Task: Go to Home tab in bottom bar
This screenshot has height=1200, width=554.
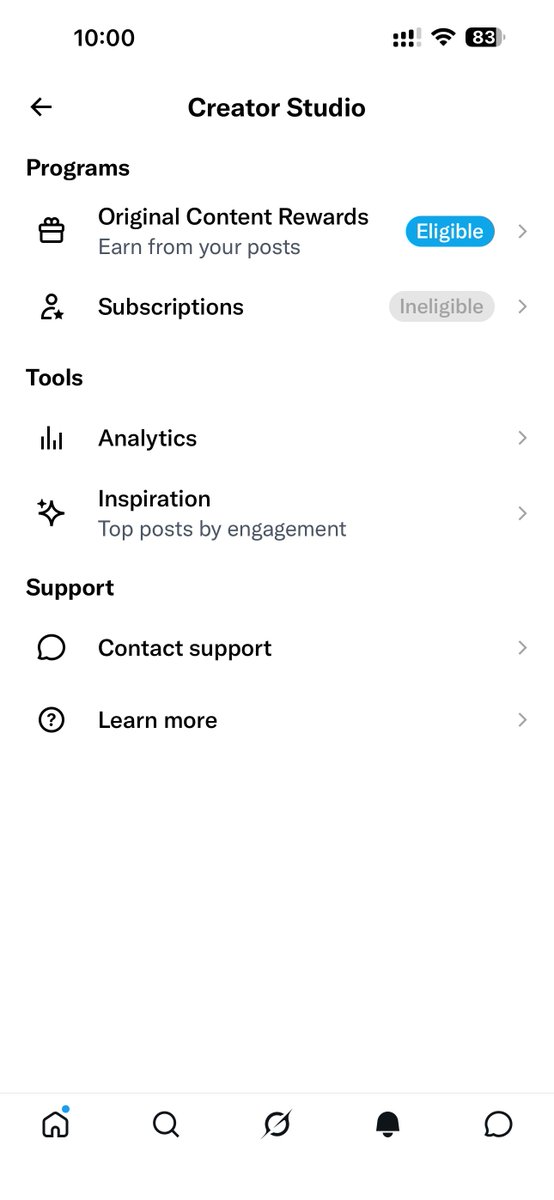Action: pos(56,1124)
